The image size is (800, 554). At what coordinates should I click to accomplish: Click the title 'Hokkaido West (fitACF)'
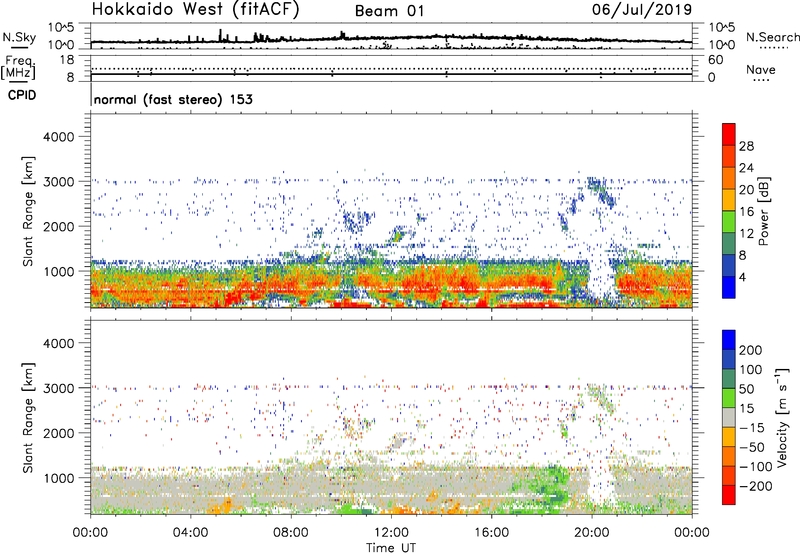pyautogui.click(x=195, y=9)
